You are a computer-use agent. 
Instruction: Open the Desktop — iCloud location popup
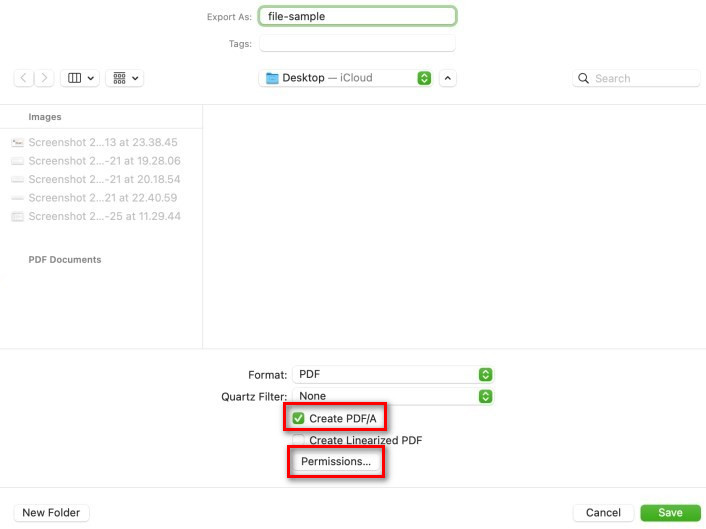[345, 78]
